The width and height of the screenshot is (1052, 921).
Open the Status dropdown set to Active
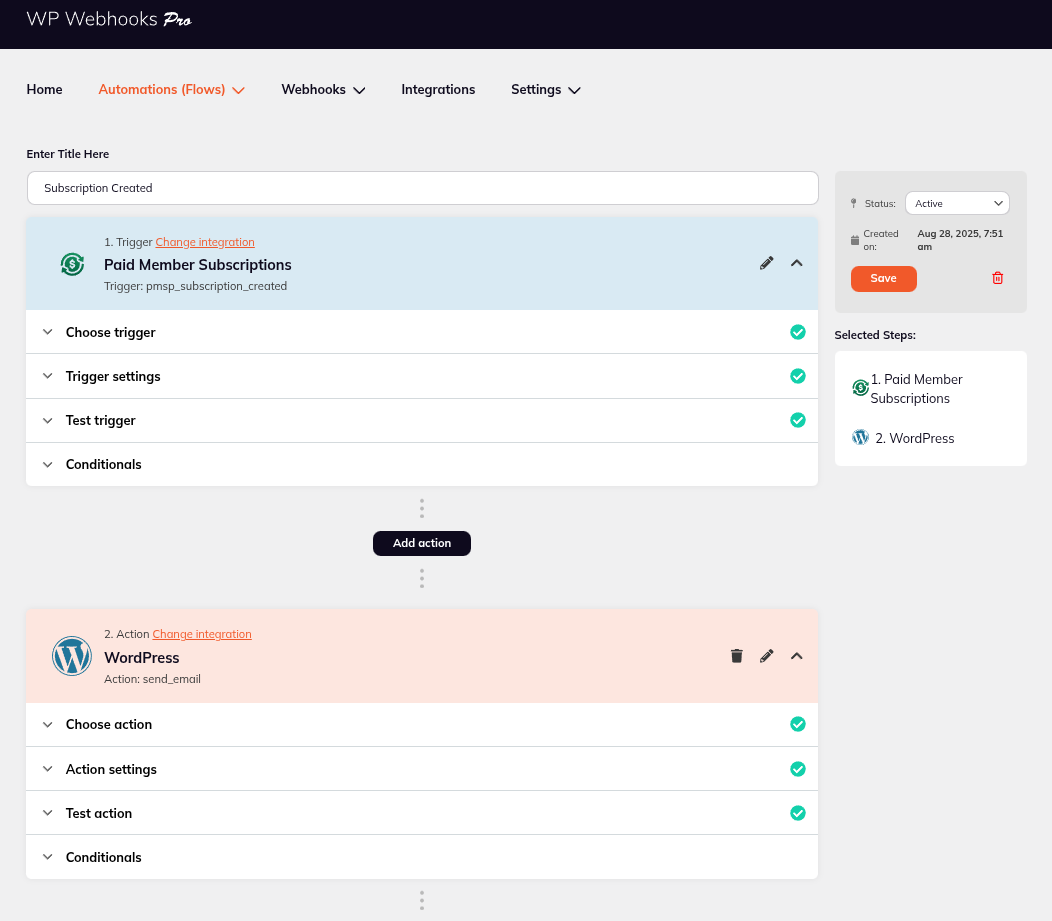click(957, 203)
